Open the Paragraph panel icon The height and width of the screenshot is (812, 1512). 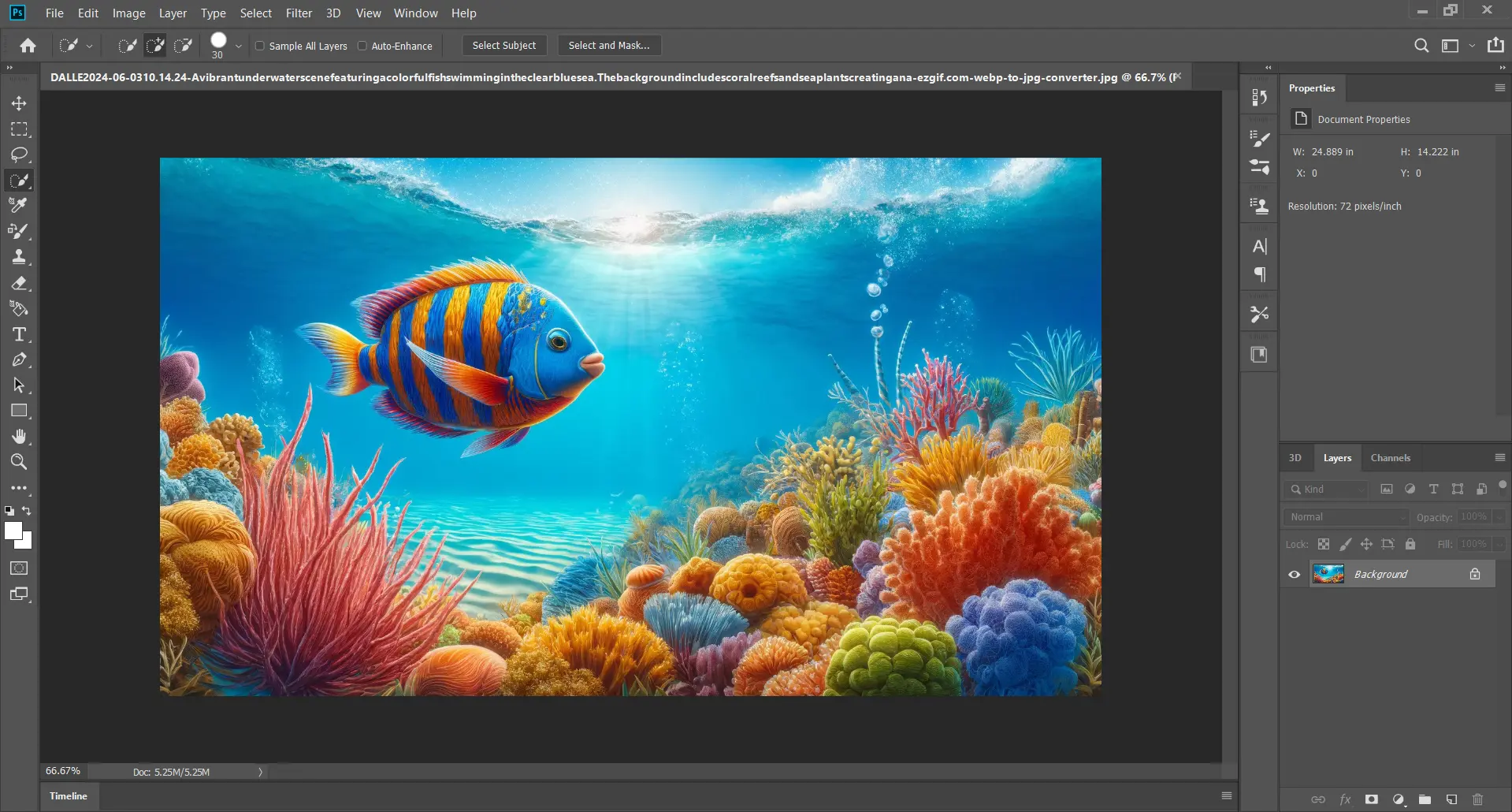pyautogui.click(x=1259, y=274)
